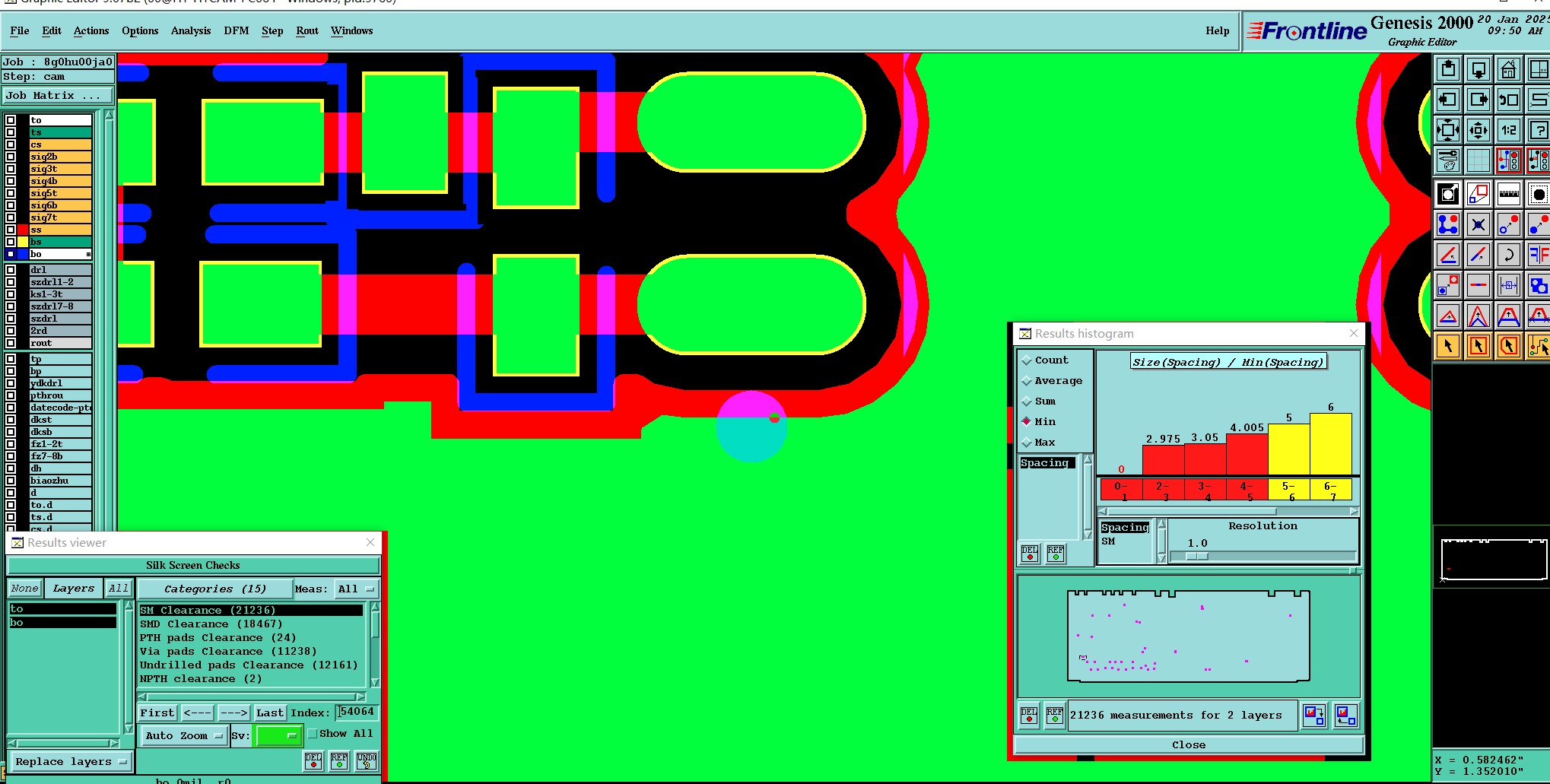The width and height of the screenshot is (1550, 784).
Task: Click the Last result button
Action: pos(270,713)
